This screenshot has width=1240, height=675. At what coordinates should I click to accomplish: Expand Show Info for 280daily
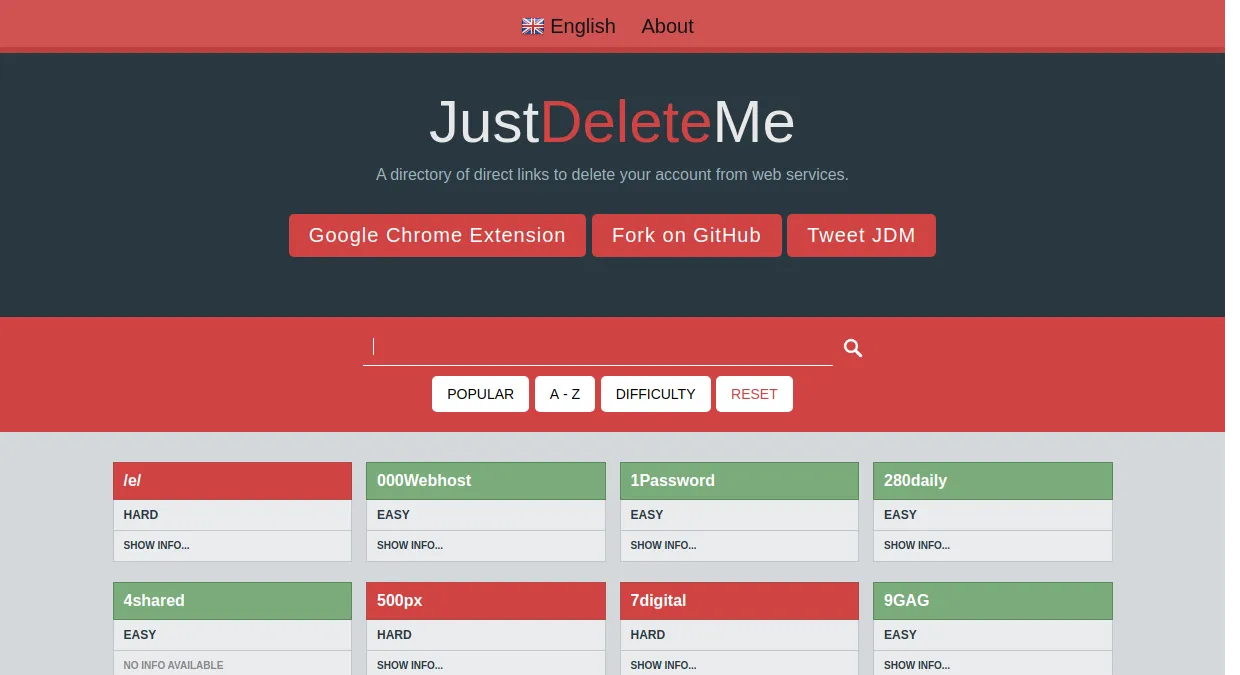(917, 546)
